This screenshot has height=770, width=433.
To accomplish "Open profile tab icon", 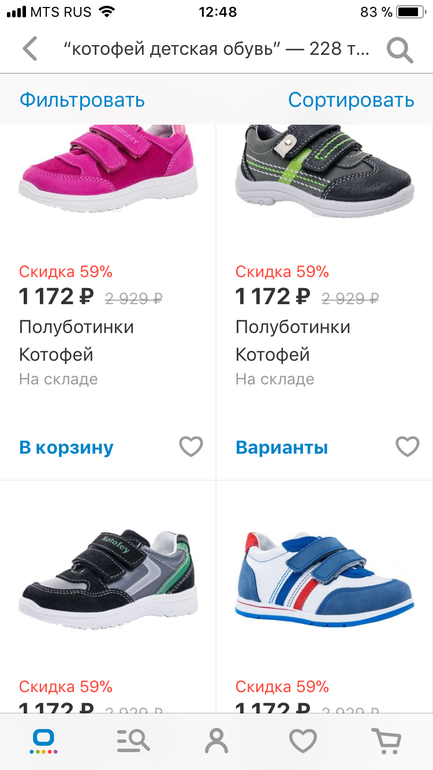I will 216,741.
